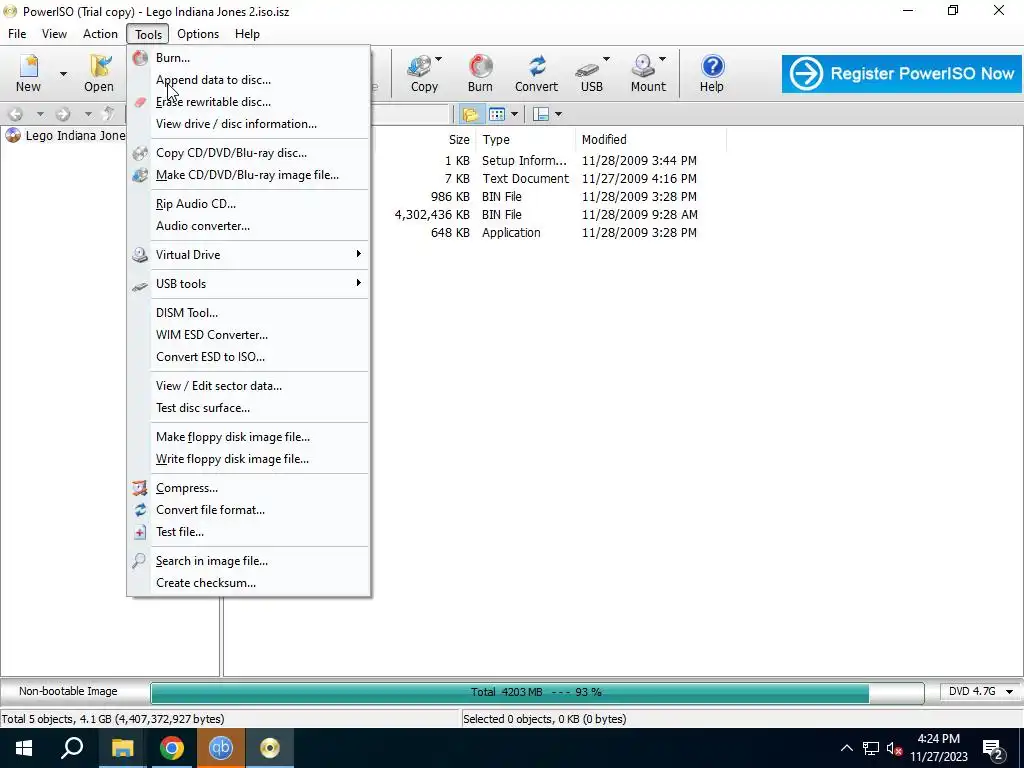Click the folder view icon in navigation bar

[x=470, y=114]
